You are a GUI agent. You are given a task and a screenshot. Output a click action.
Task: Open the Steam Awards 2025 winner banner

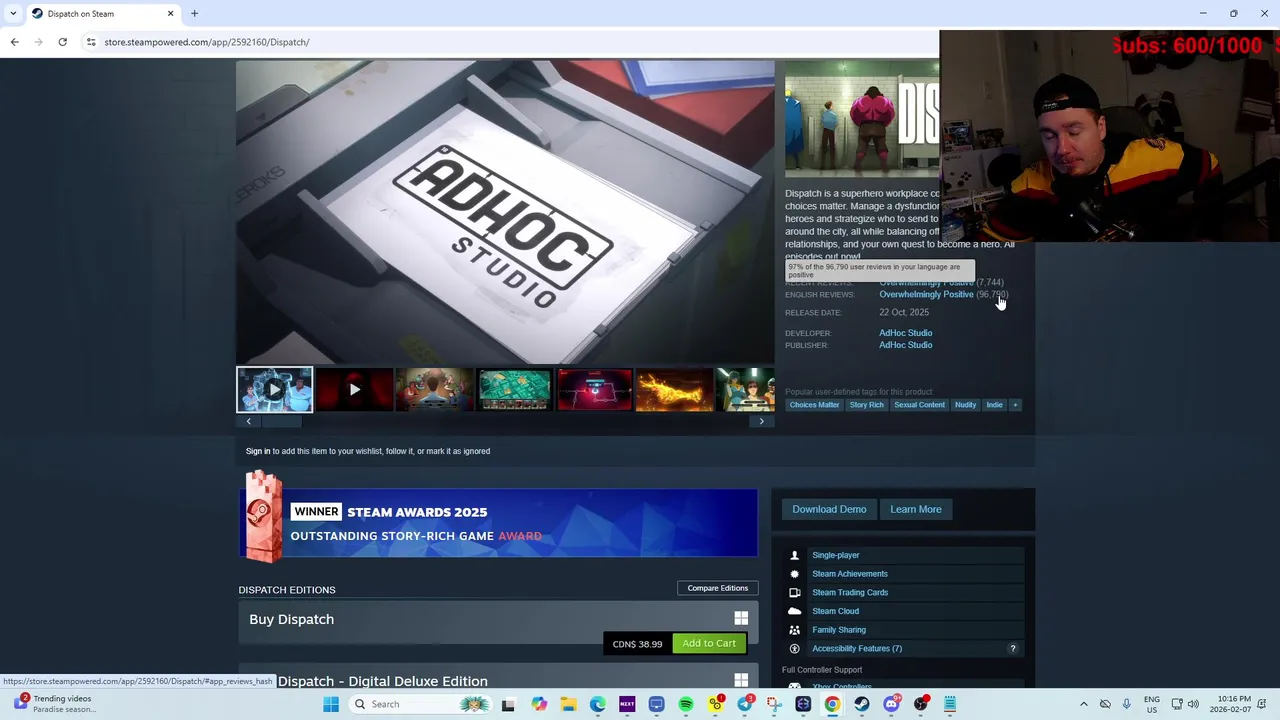pos(498,521)
